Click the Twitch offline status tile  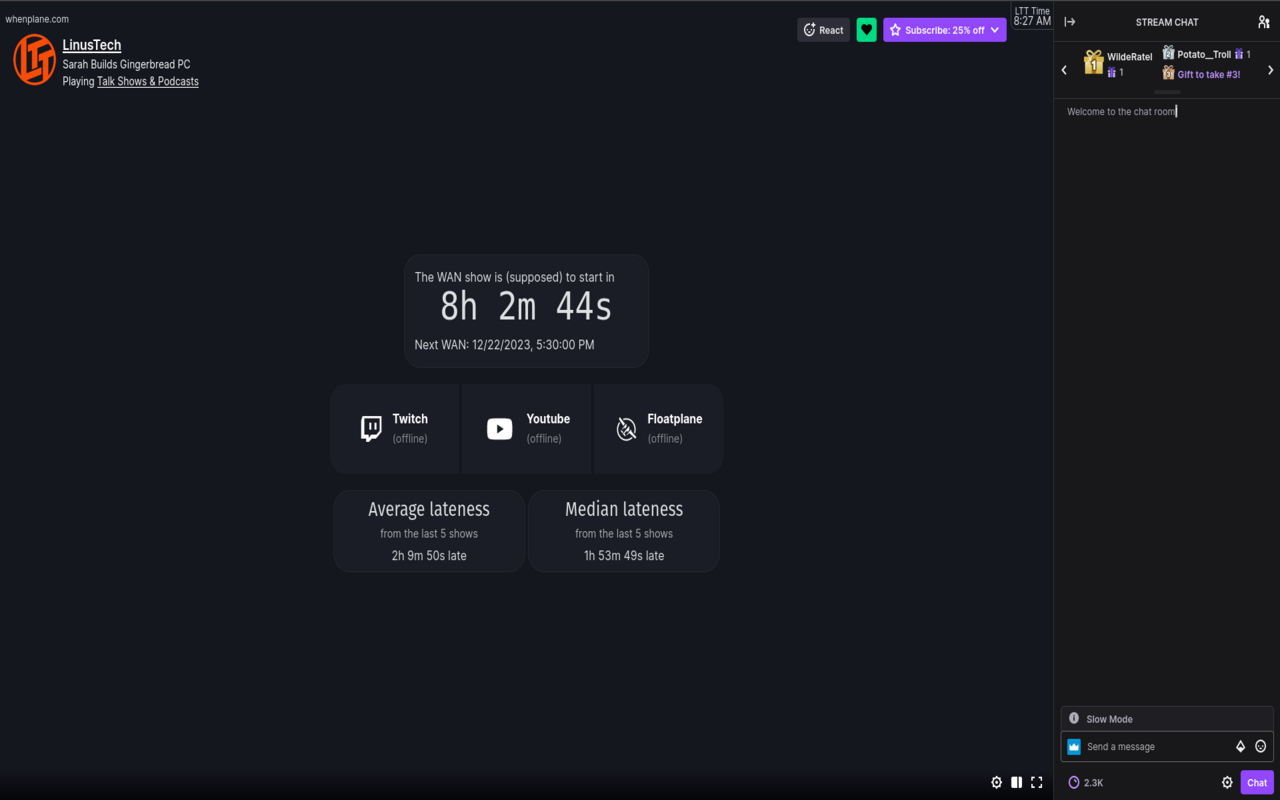[x=394, y=428]
